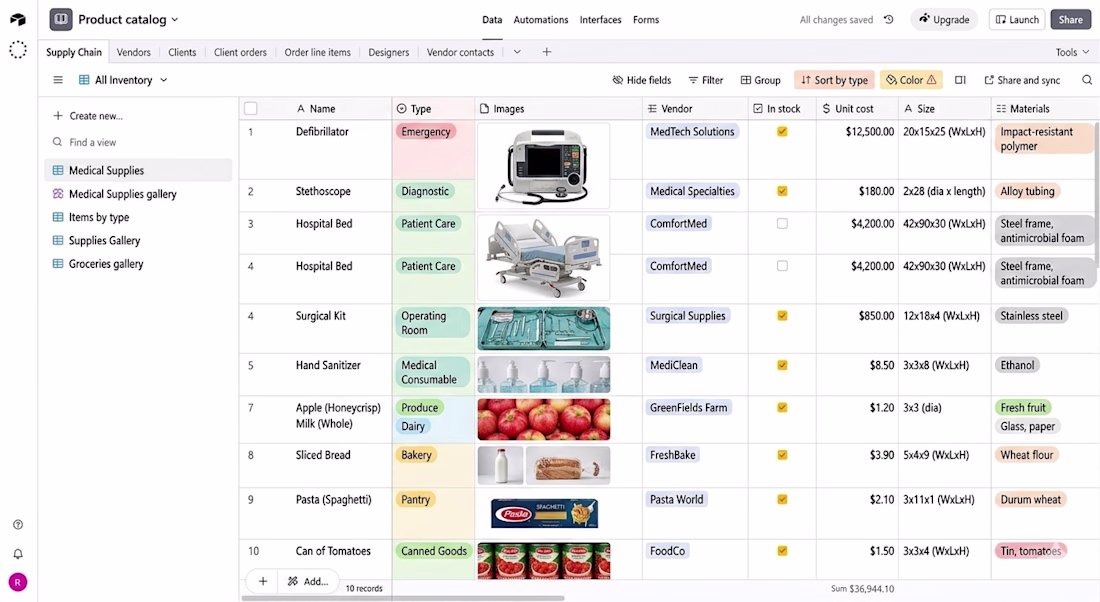Open the All Inventory view dropdown
Viewport: 1100px width, 602px height.
[123, 80]
